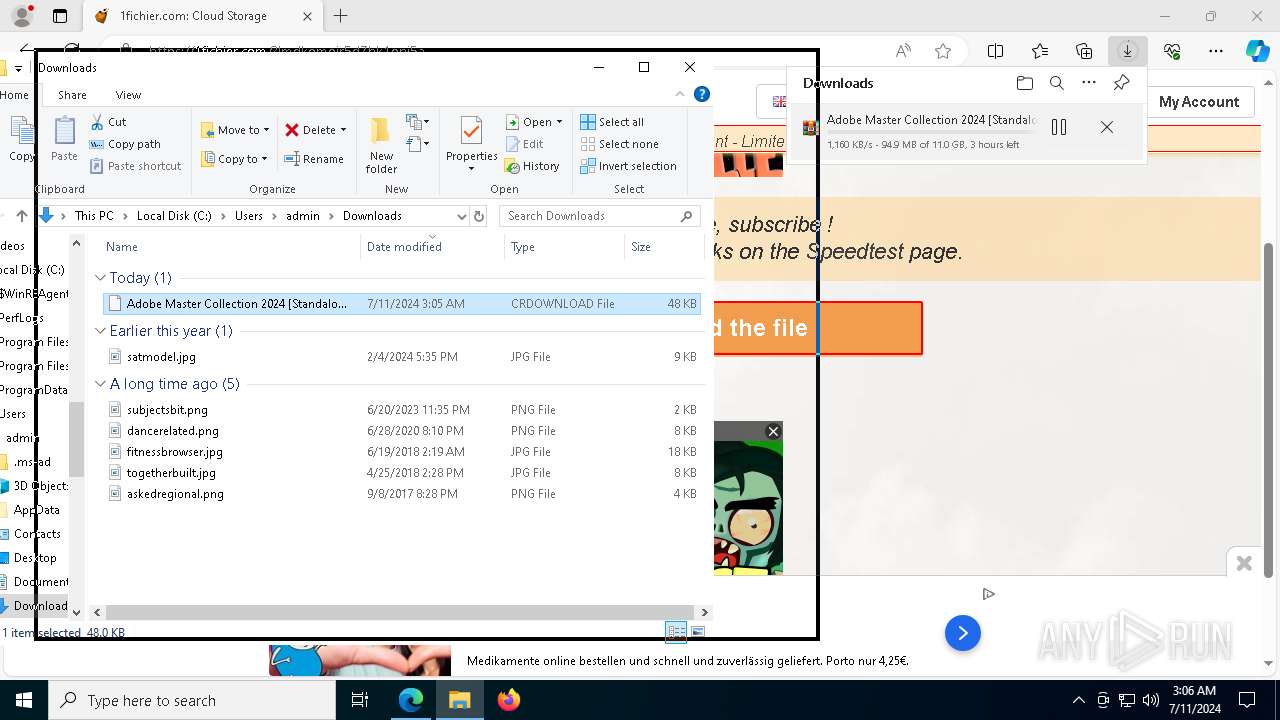Open more options in Edge Downloads panel
Screen dimensions: 1280x720
[1089, 83]
